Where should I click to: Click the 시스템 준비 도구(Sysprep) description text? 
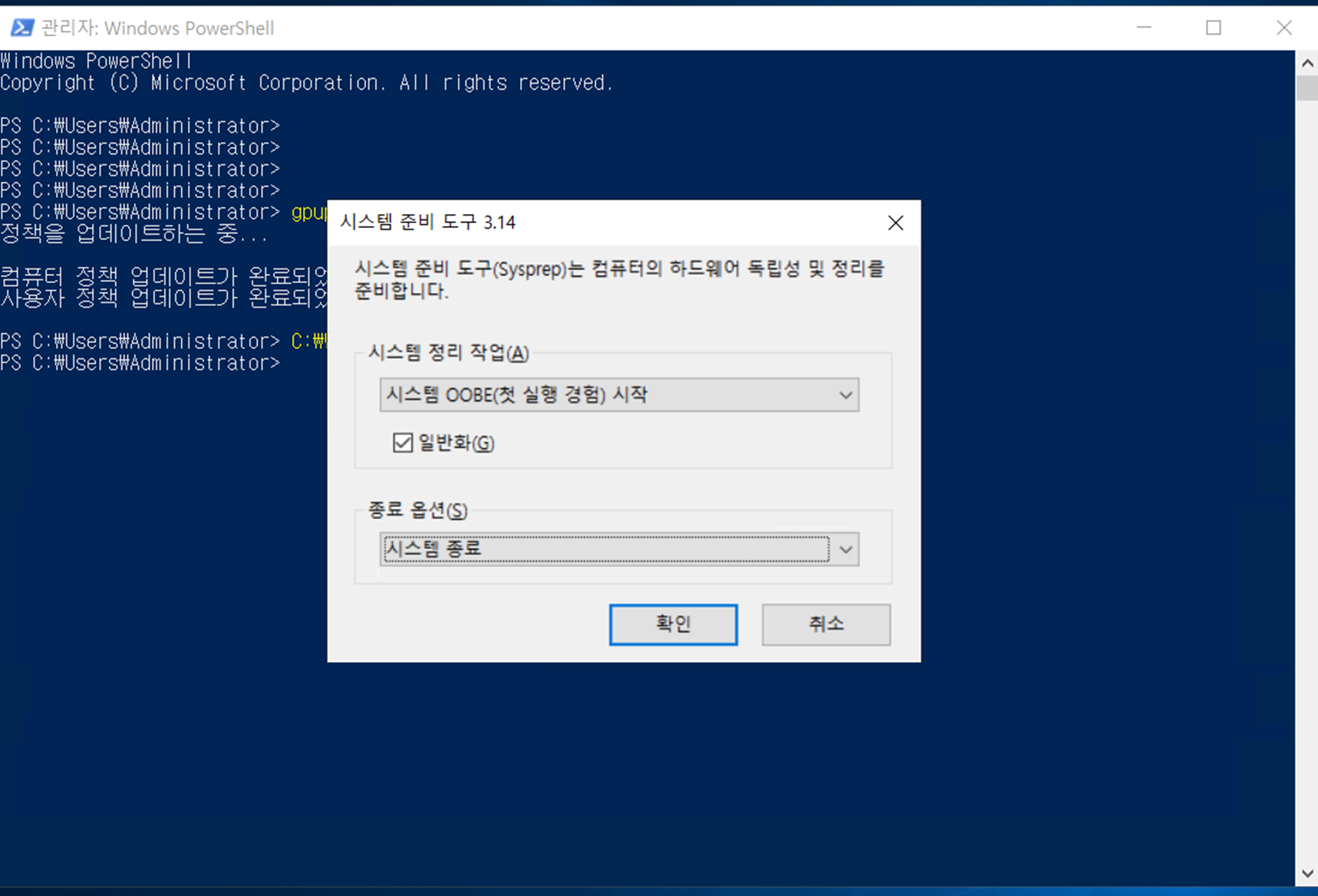tap(620, 279)
